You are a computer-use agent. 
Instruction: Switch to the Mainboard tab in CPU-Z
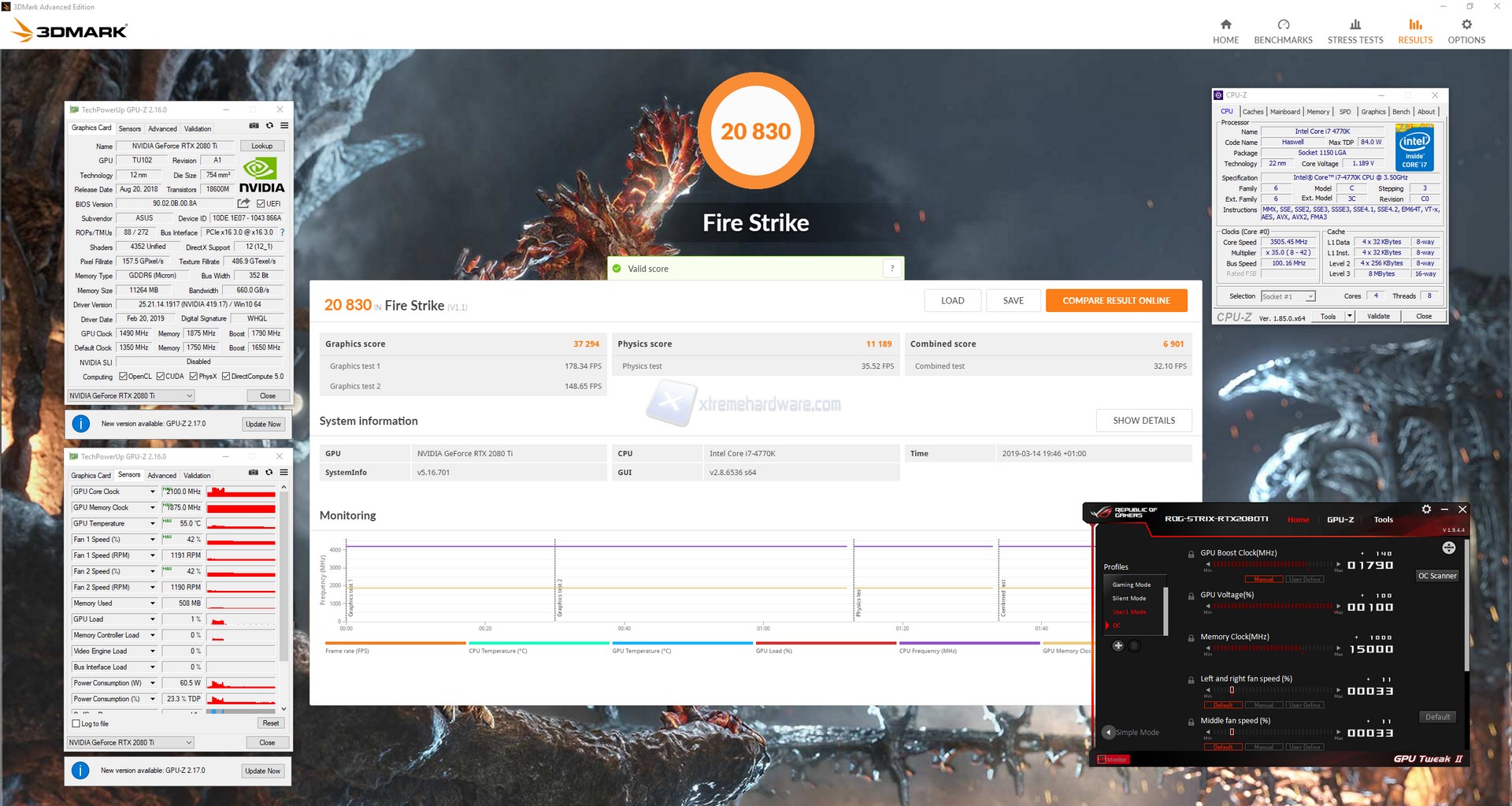point(1284,112)
